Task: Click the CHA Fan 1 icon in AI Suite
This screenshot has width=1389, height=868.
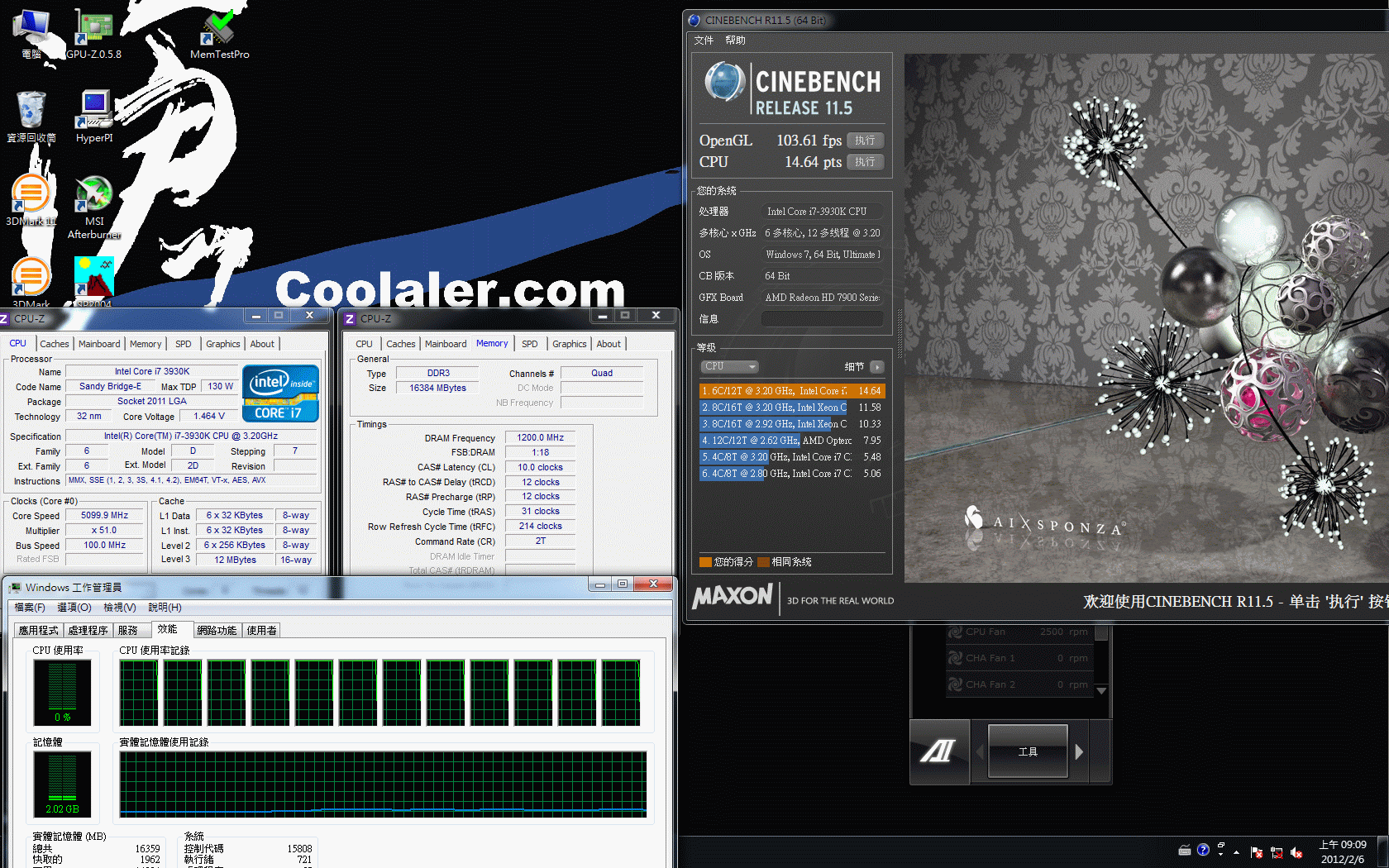Action: (955, 658)
